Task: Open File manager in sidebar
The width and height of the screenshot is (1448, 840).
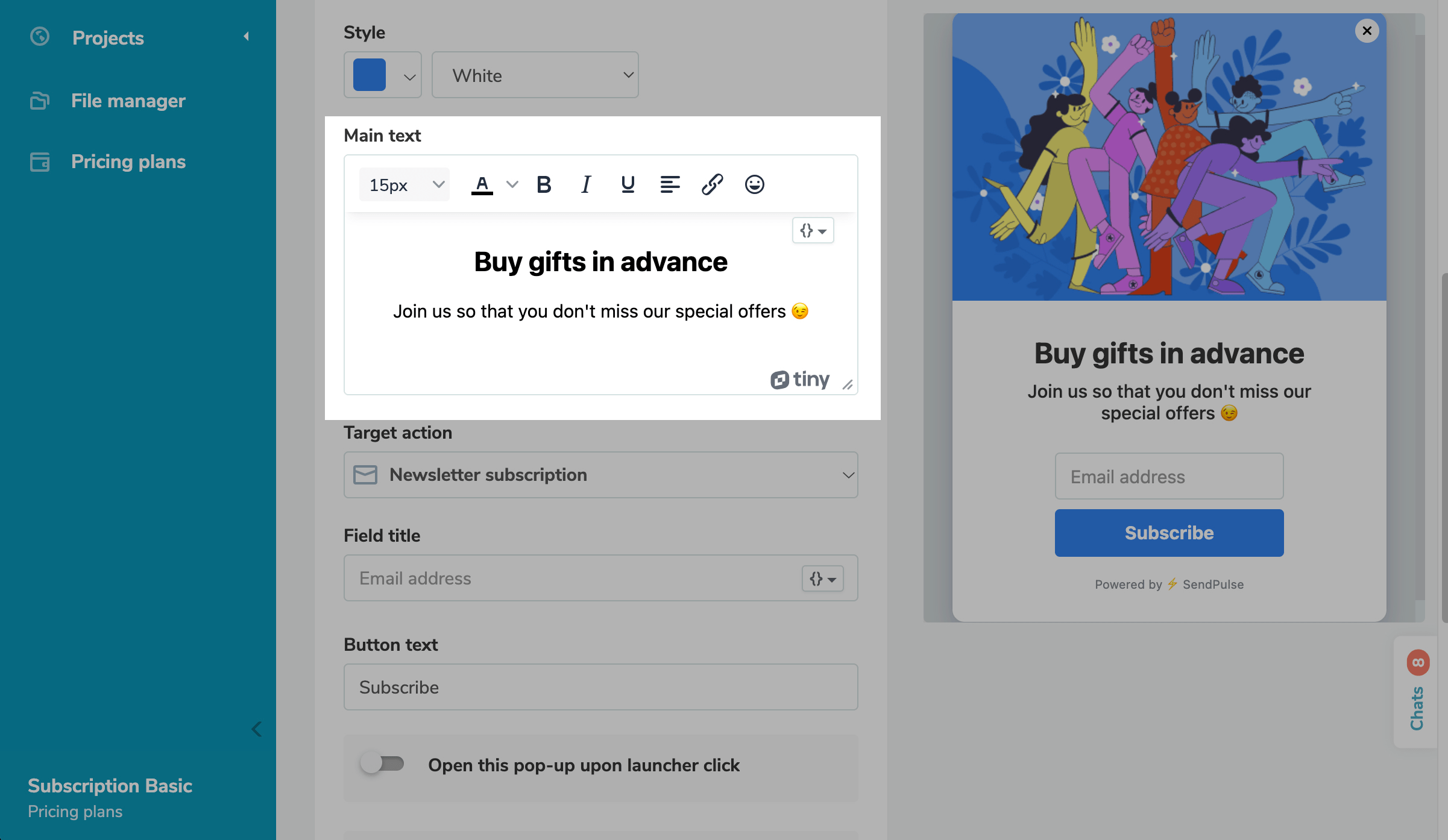Action: tap(128, 101)
